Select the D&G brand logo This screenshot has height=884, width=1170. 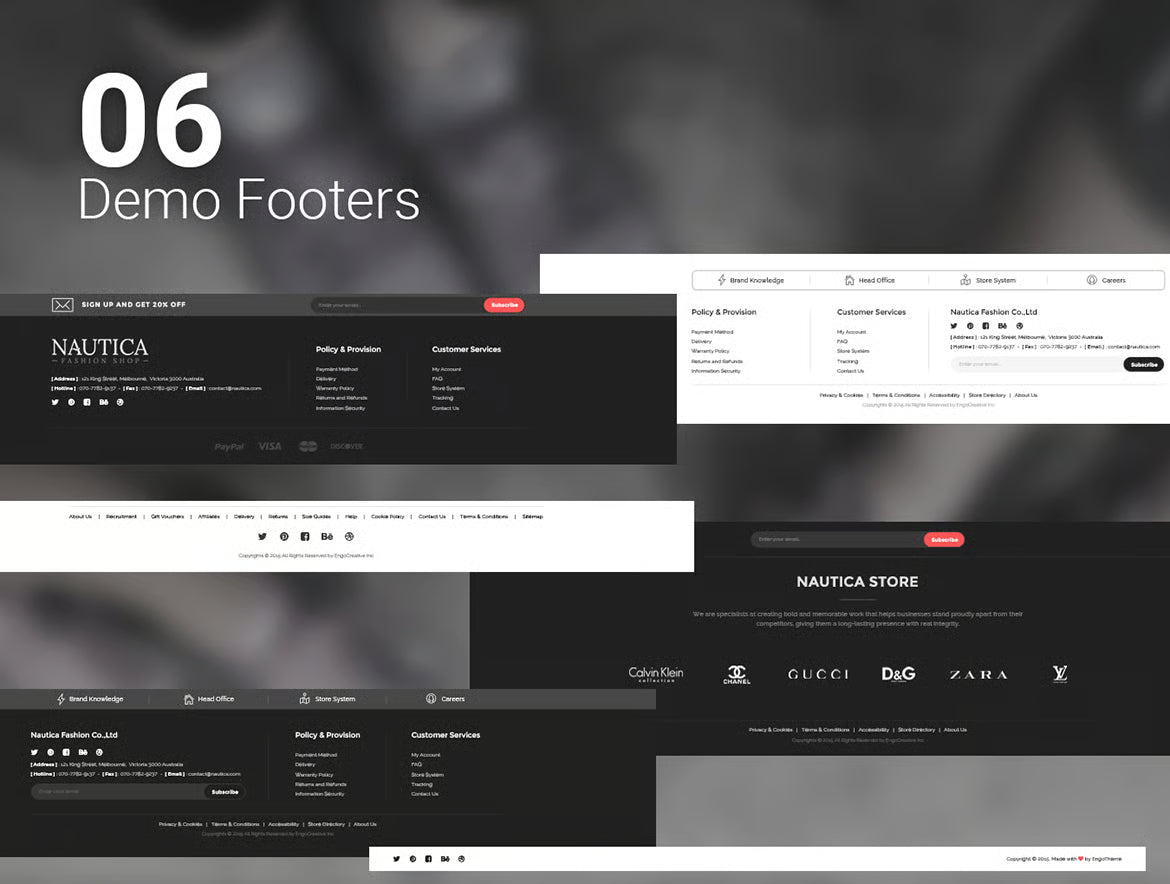pos(898,674)
